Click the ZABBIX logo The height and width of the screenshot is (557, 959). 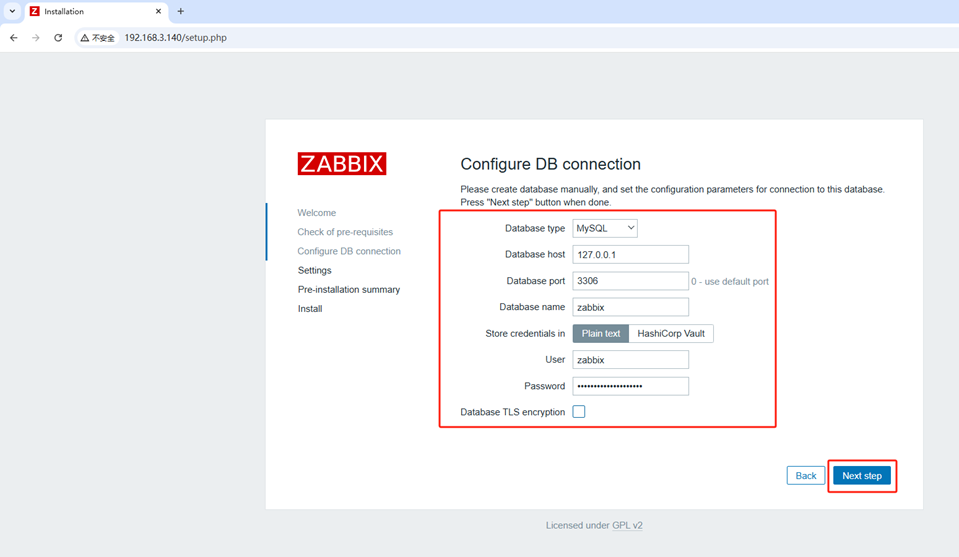coord(342,164)
